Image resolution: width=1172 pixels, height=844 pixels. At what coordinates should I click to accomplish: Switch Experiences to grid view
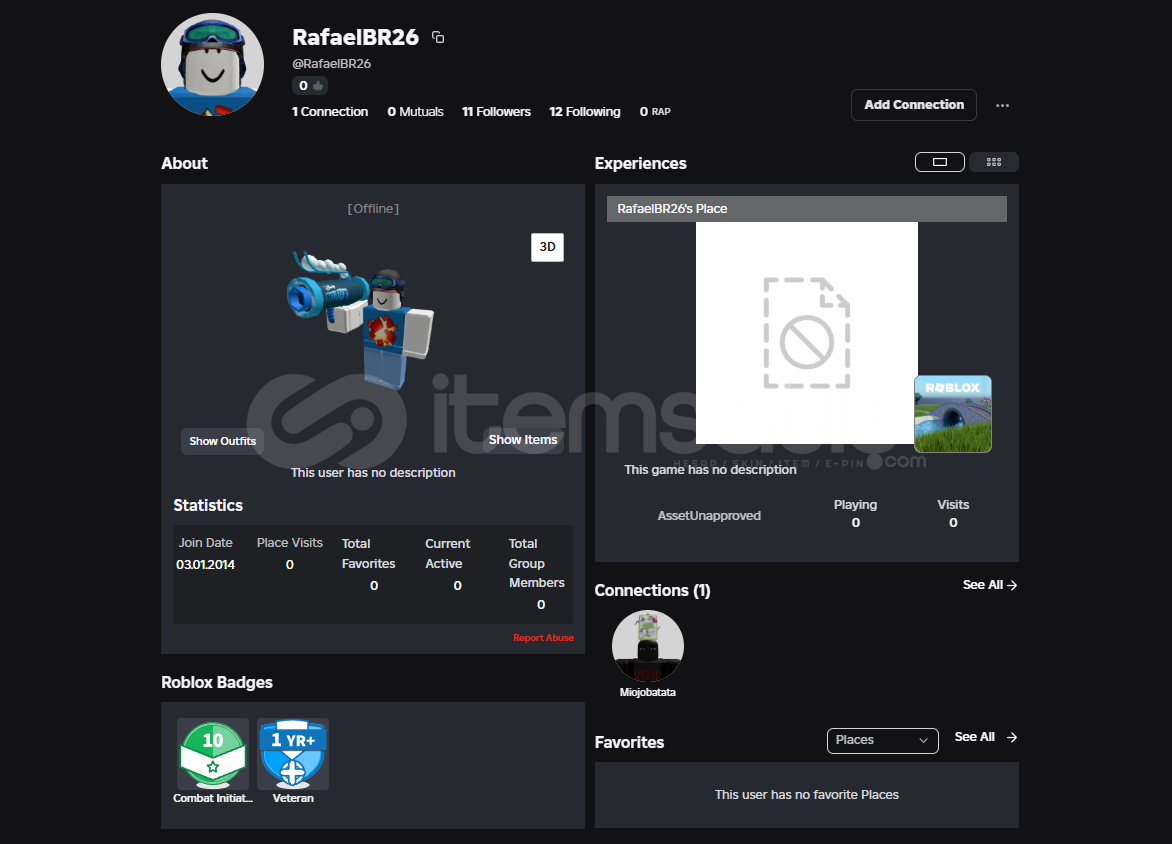click(993, 162)
